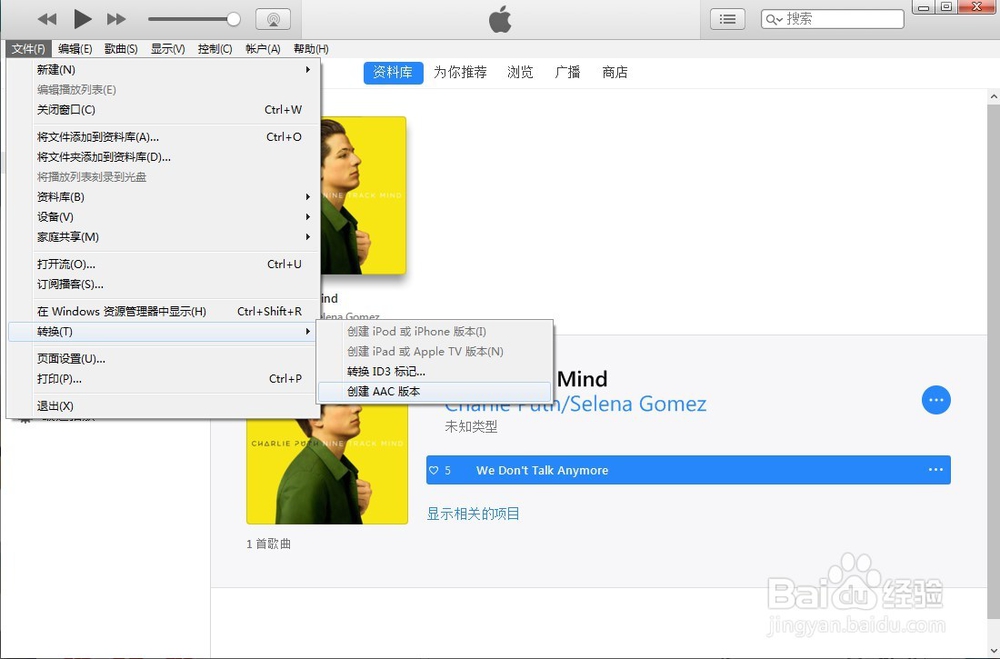Click the 未知类型 genre text
The width and height of the screenshot is (1000, 659).
coord(471,427)
